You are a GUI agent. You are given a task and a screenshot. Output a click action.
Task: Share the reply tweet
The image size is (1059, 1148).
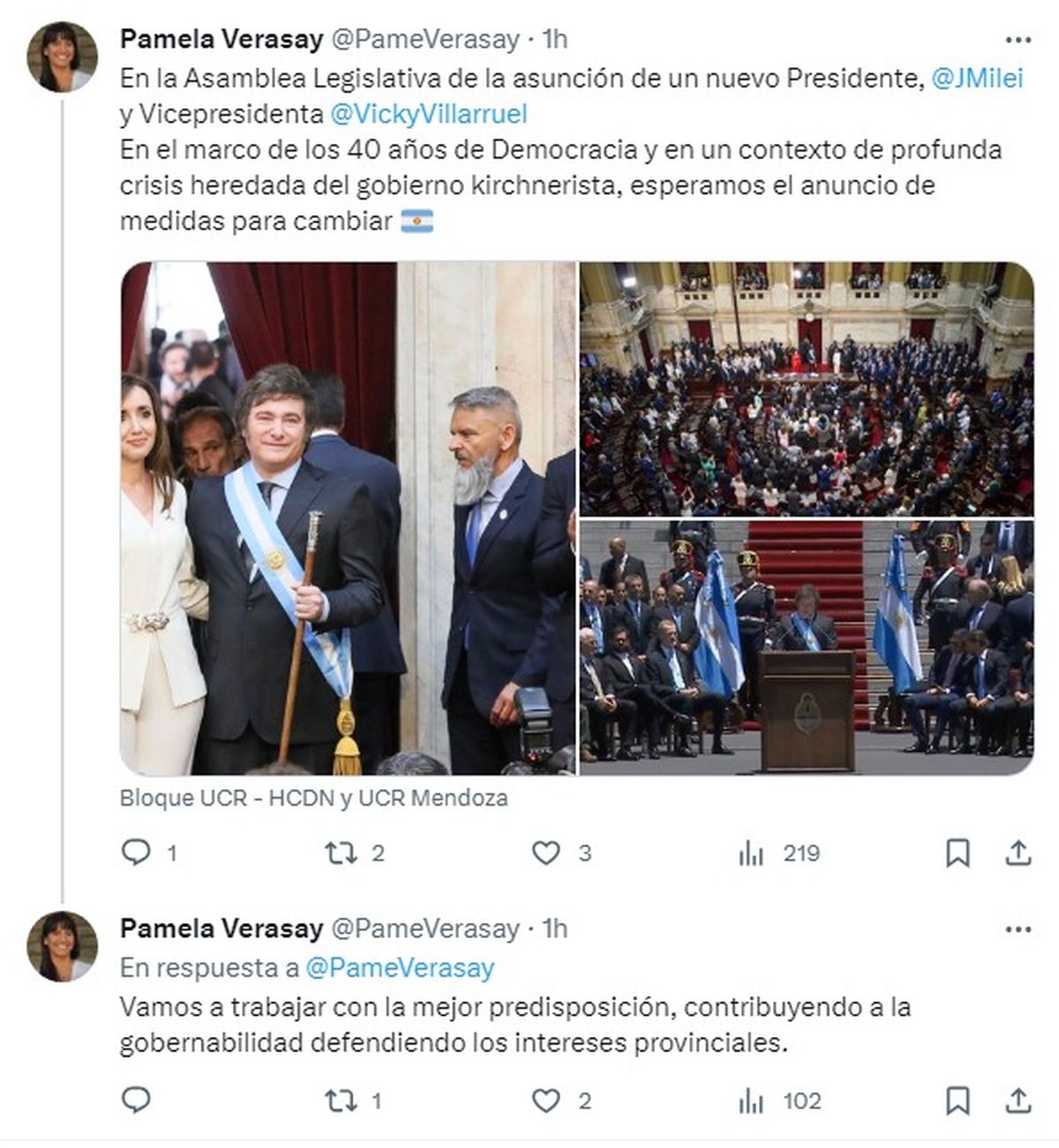[1018, 1100]
